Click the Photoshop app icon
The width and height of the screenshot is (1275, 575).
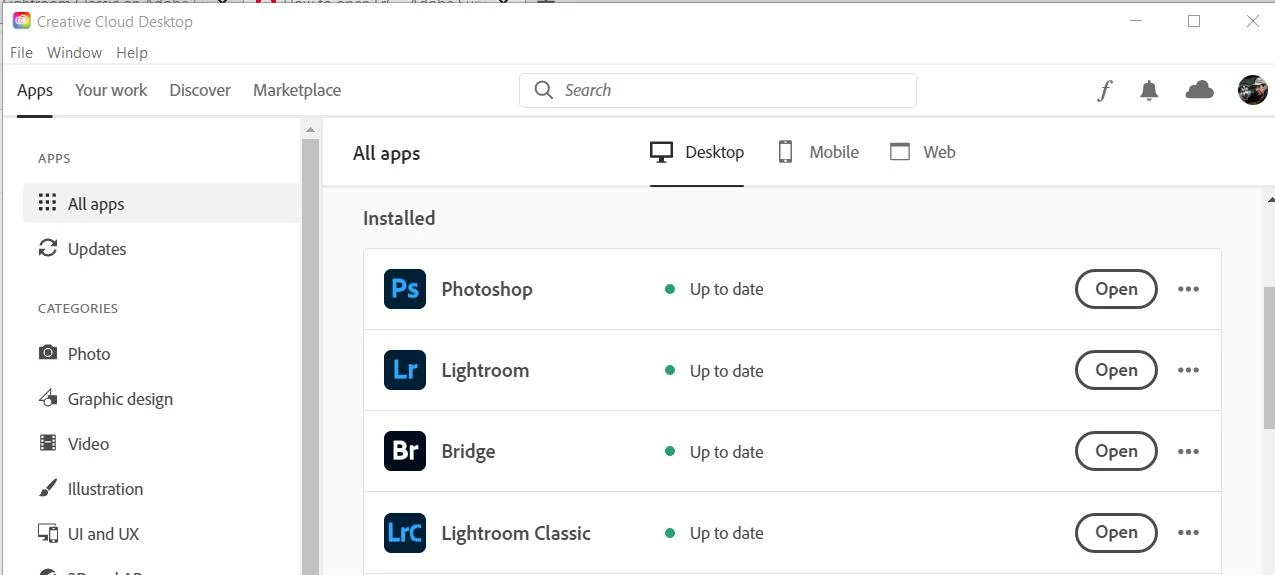[405, 289]
